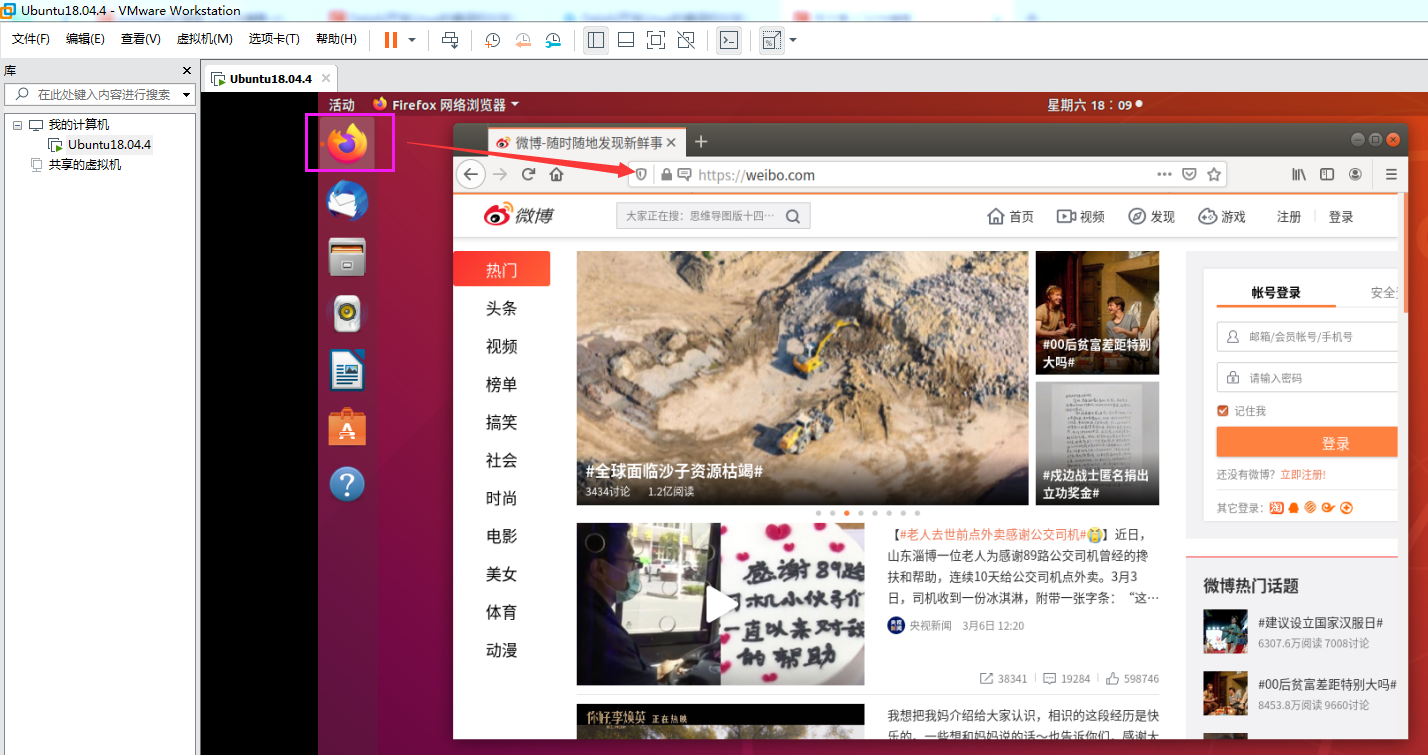The image size is (1428, 755).
Task: Open Thunderbird mail from the Ubuntu dock
Action: [347, 201]
